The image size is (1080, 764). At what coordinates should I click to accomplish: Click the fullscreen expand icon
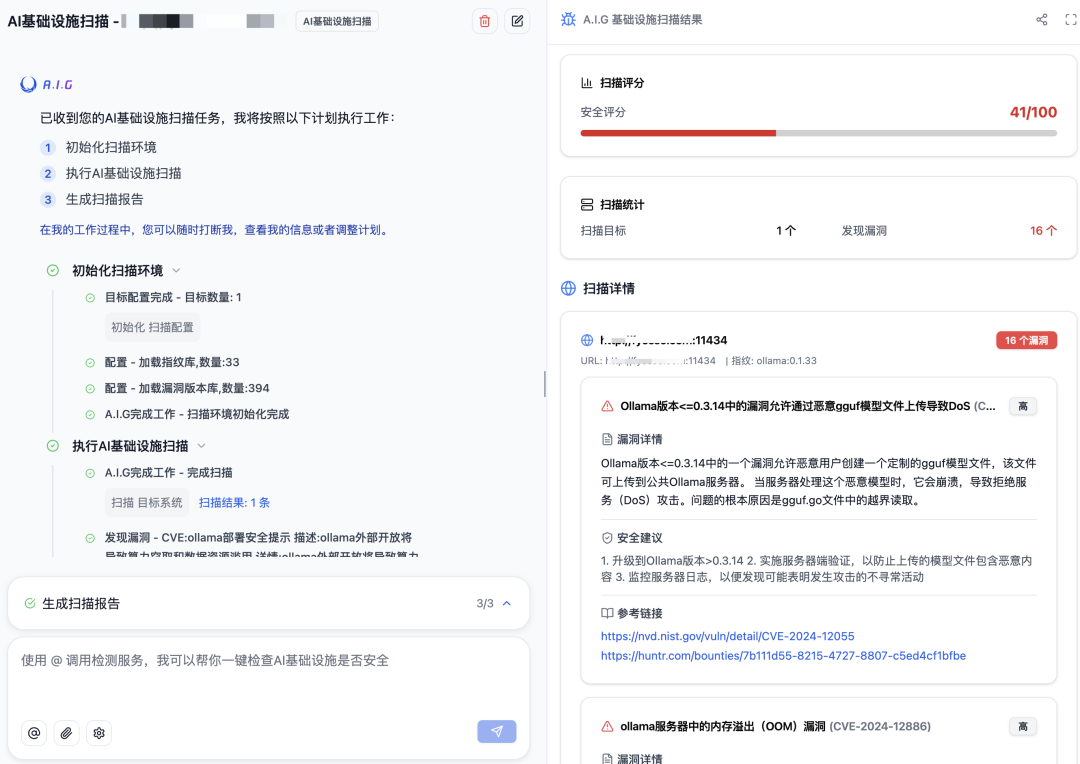1070,20
